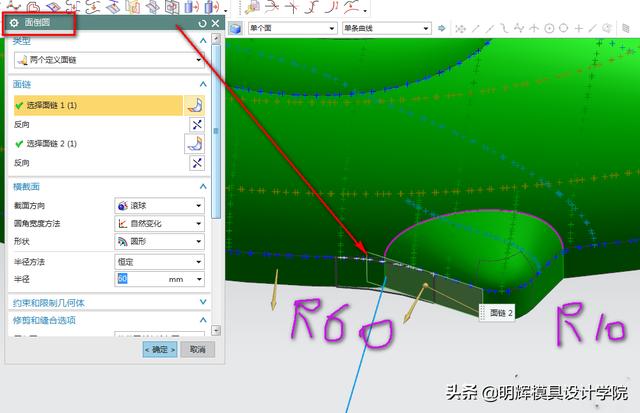Select the 选择面链 2 row
The width and height of the screenshot is (640, 413).
(98, 144)
